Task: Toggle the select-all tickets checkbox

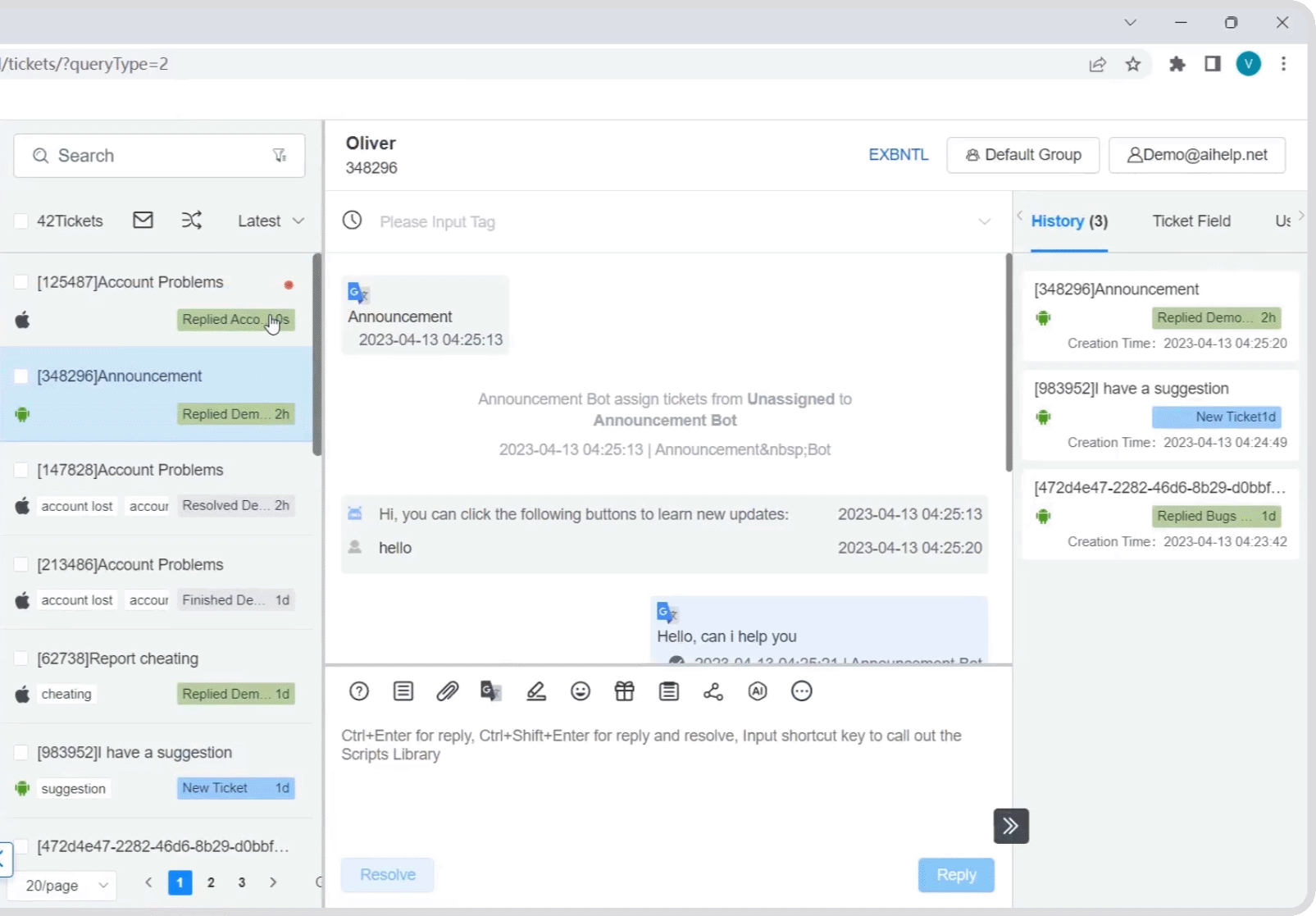Action: pyautogui.click(x=21, y=220)
